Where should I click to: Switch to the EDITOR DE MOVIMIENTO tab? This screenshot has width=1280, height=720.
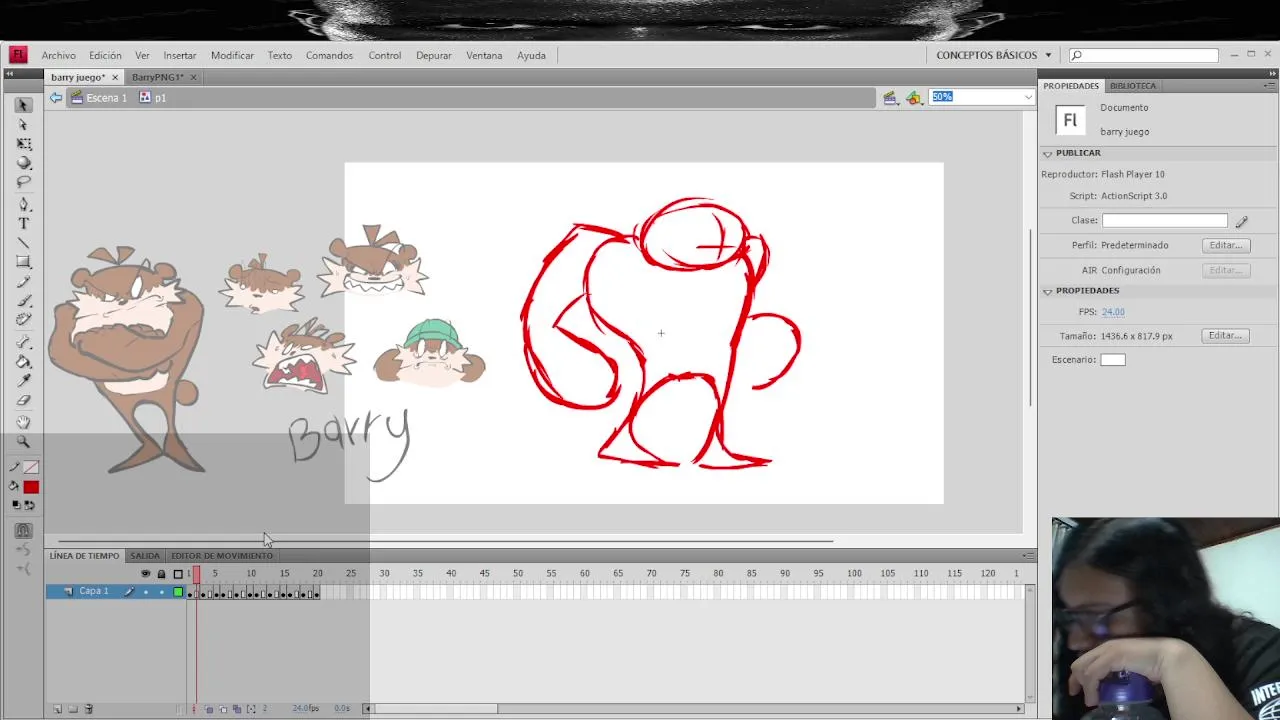point(222,556)
